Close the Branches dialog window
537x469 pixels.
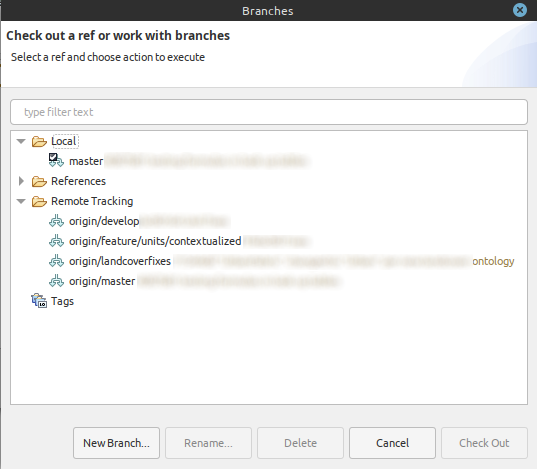pos(520,10)
